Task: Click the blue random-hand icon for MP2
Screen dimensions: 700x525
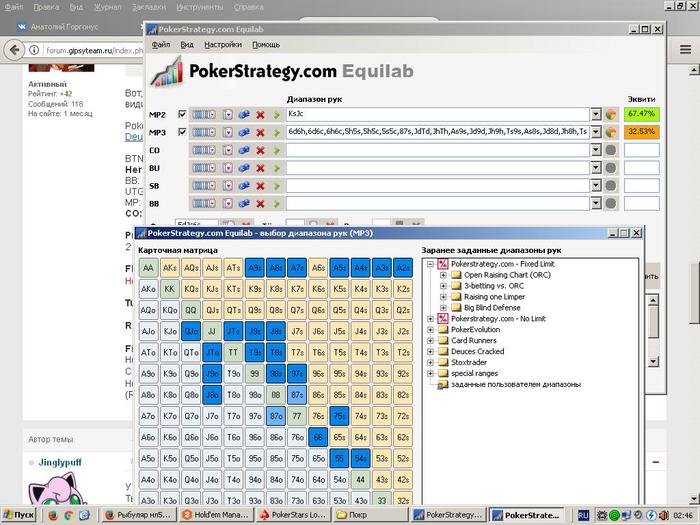Action: pyautogui.click(x=244, y=115)
